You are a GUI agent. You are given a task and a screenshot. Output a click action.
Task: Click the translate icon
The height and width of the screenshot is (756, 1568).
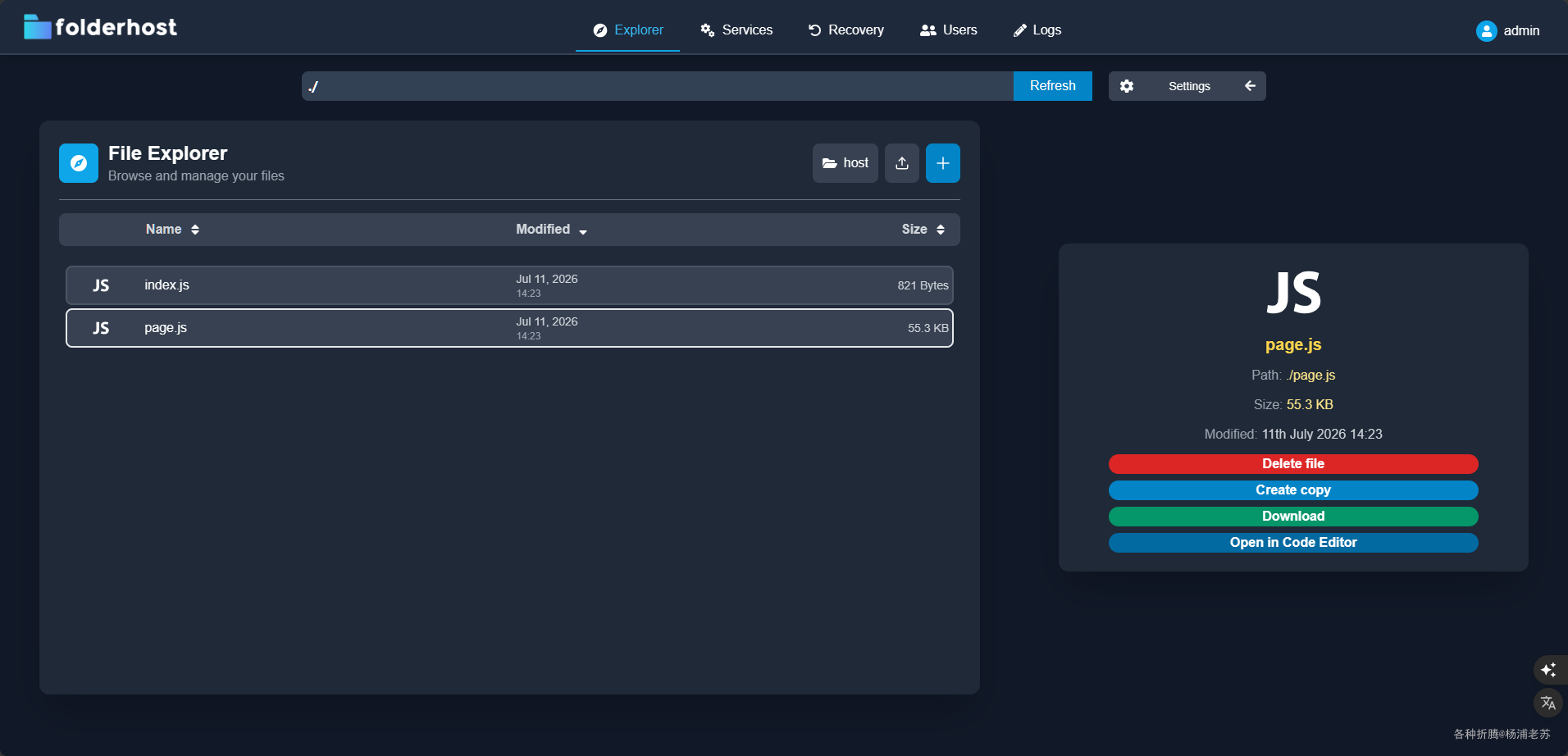(1548, 703)
